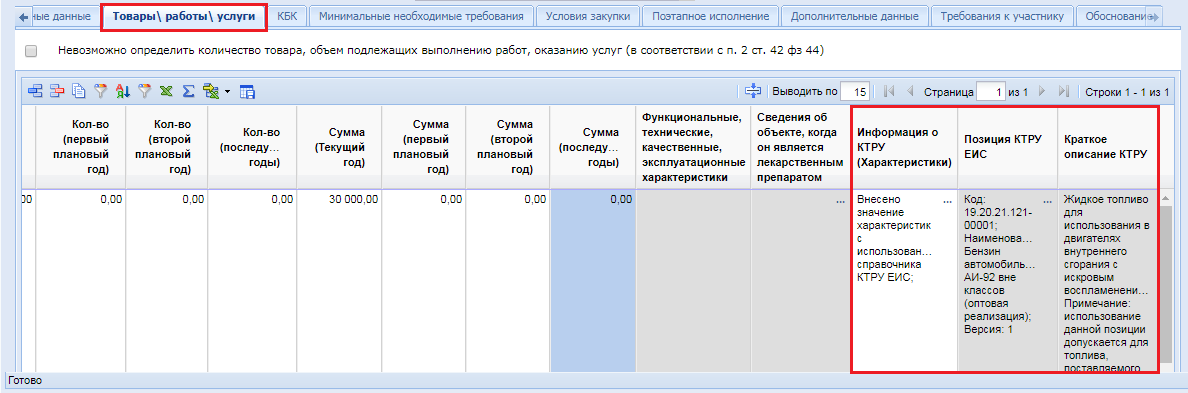This screenshot has width=1188, height=393.
Task: Click 0,00 cell under 'Кол-во (первый плановый год)'
Action: pyautogui.click(x=80, y=281)
